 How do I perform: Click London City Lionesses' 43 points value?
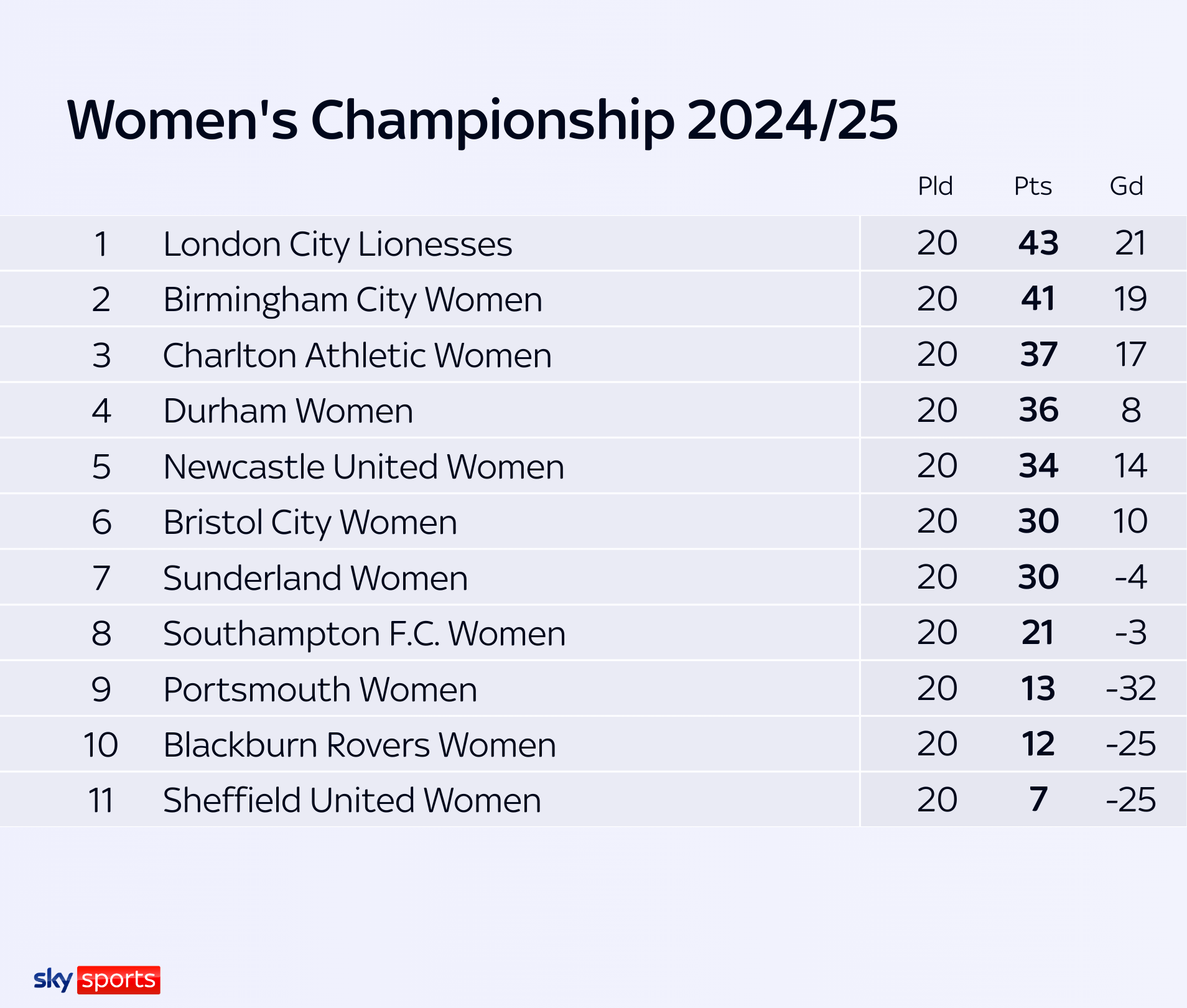point(1038,243)
